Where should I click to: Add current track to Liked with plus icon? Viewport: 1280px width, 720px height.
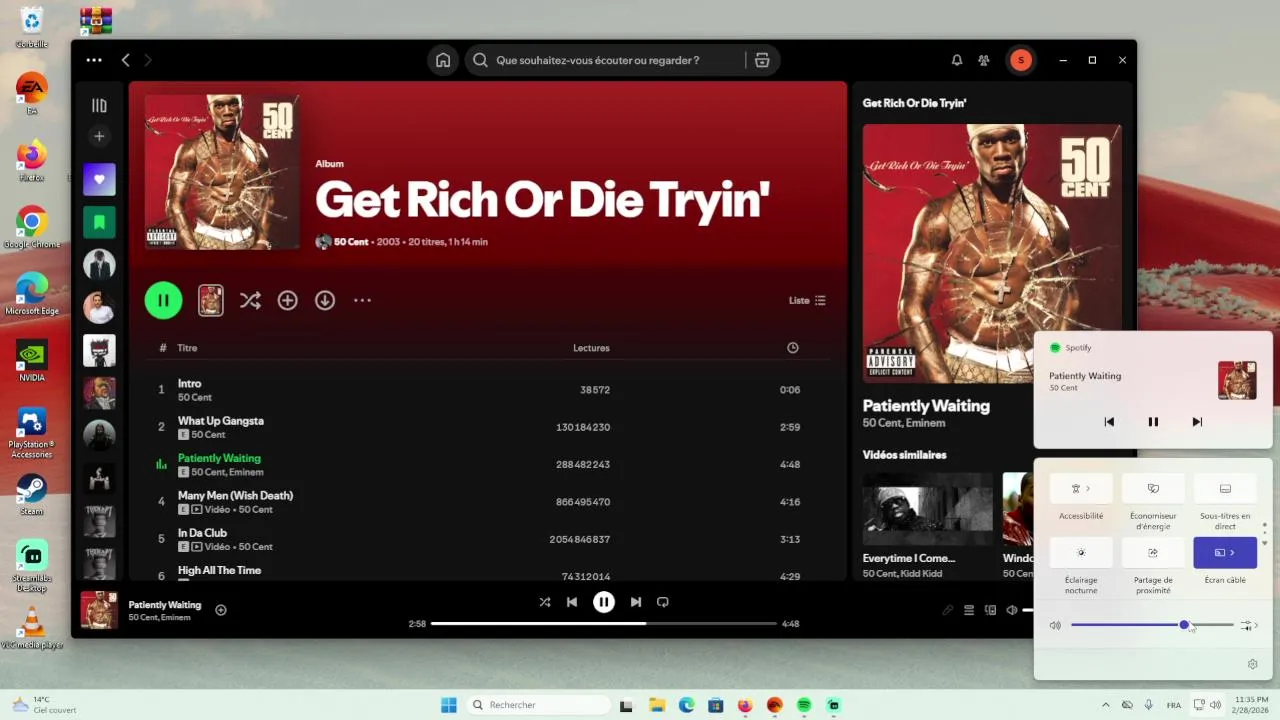click(x=221, y=610)
